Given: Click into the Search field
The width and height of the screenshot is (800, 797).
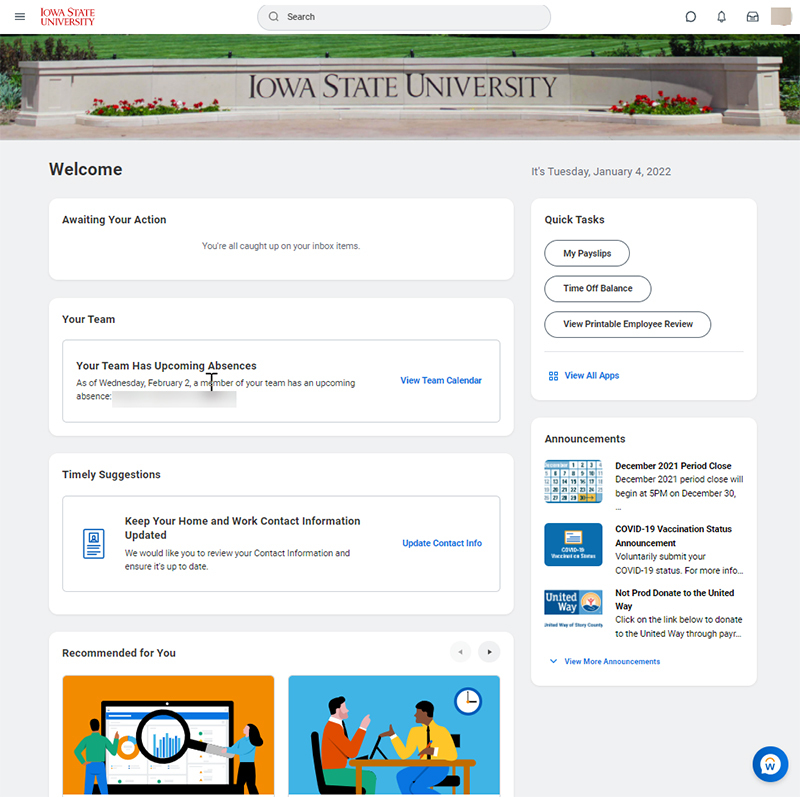Looking at the screenshot, I should (x=404, y=17).
